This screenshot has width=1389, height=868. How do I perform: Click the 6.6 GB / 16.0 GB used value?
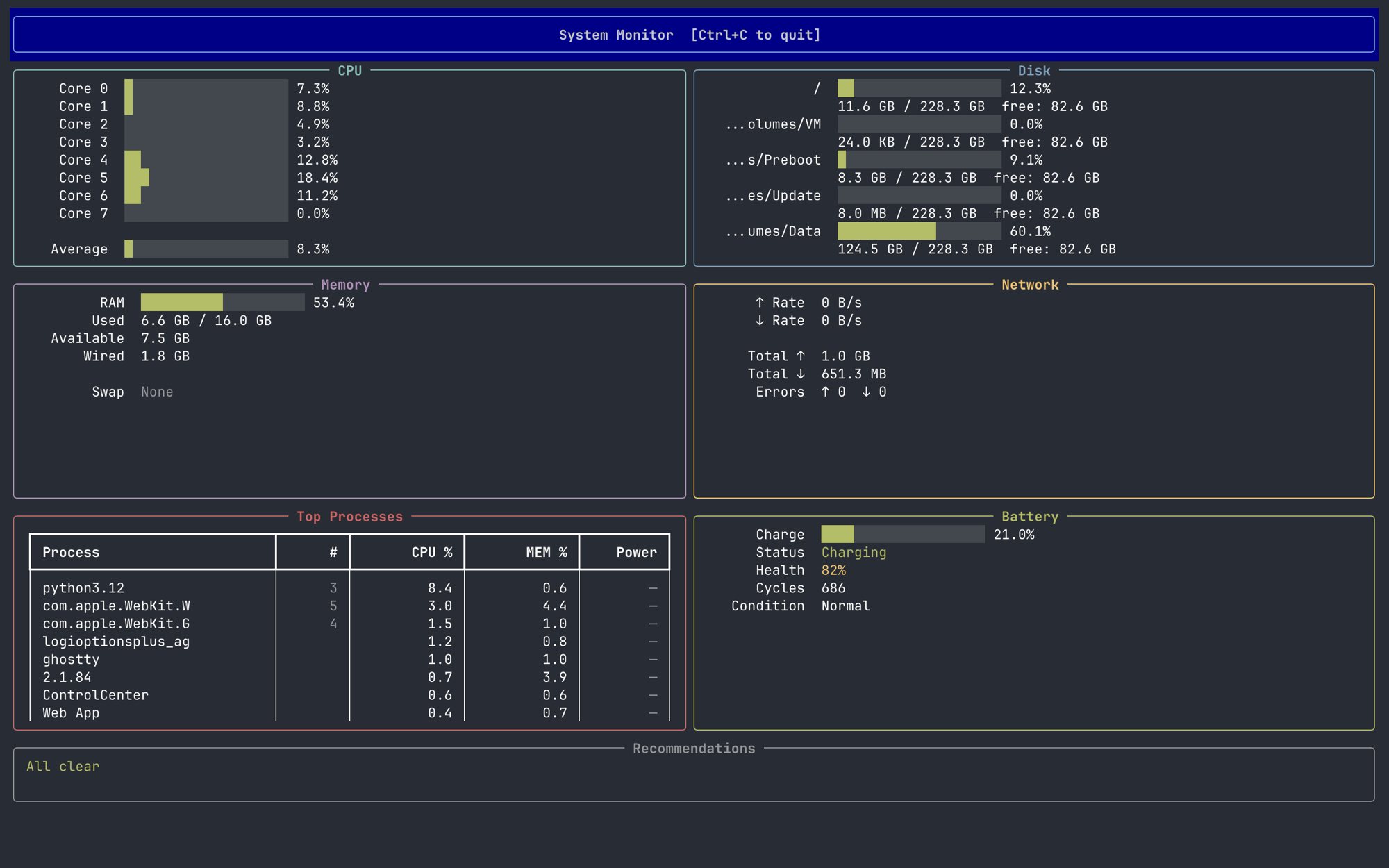[206, 320]
